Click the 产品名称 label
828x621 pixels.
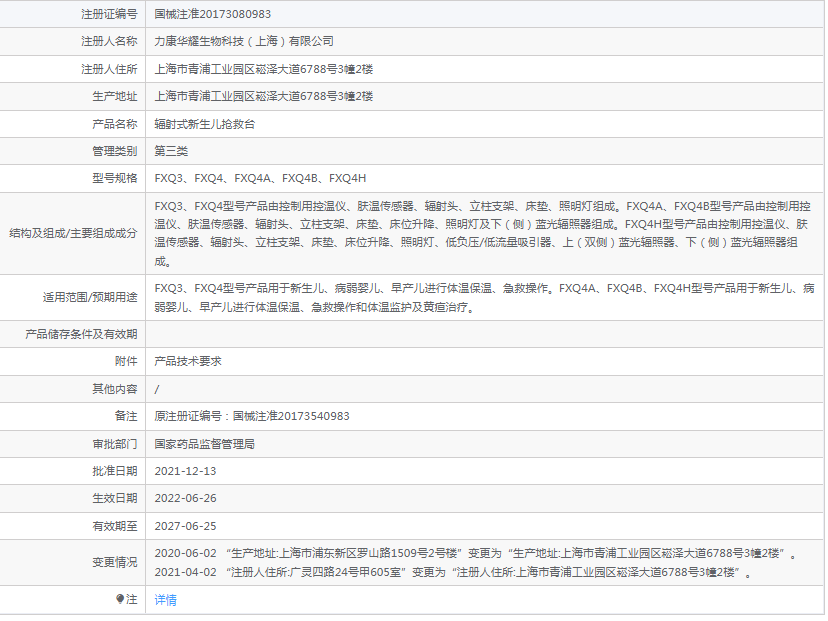tap(115, 124)
